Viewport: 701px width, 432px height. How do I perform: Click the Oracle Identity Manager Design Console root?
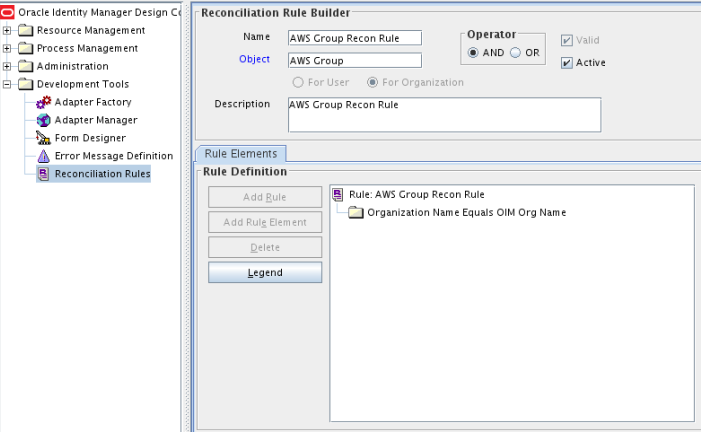[x=99, y=12]
